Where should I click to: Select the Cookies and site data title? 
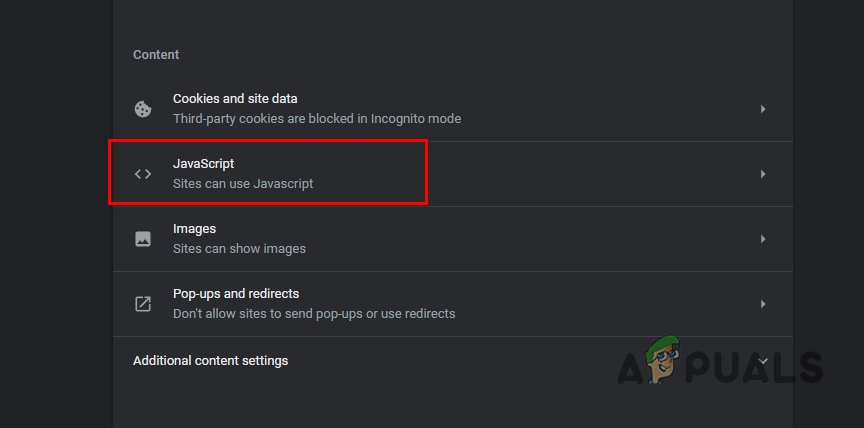(235, 99)
